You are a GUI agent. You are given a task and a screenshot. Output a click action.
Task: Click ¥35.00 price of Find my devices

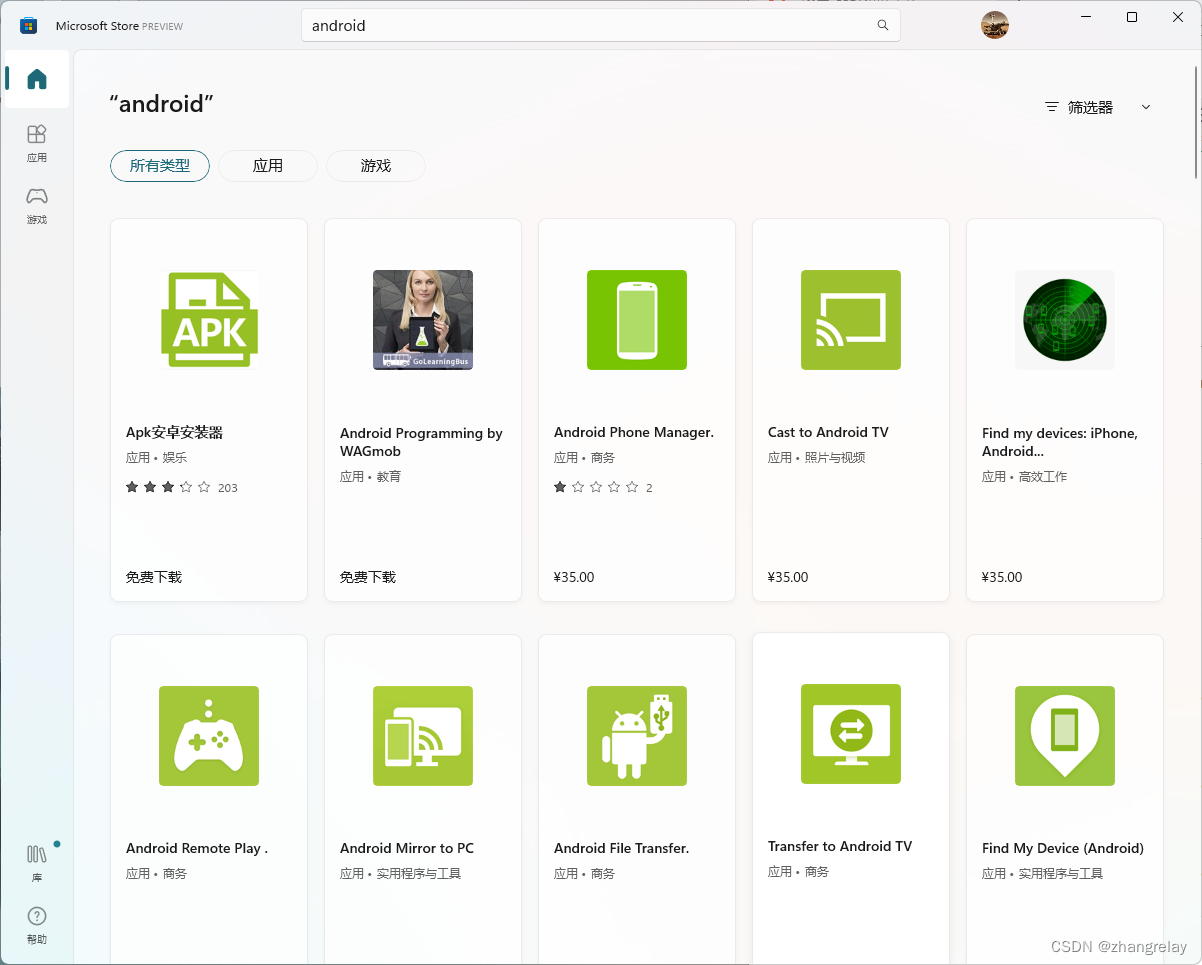(1002, 577)
